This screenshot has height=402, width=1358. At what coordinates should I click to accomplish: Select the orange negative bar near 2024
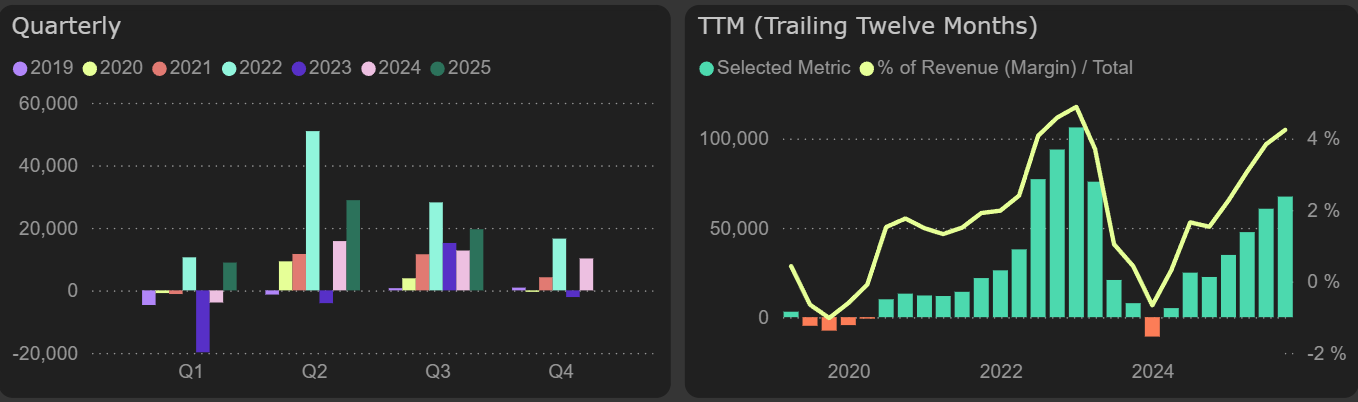(1152, 327)
